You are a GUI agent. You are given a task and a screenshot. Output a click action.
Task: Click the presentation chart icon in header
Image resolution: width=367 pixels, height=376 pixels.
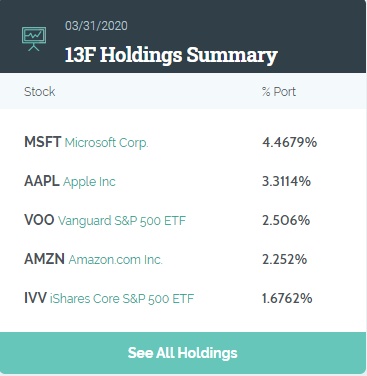click(x=34, y=39)
